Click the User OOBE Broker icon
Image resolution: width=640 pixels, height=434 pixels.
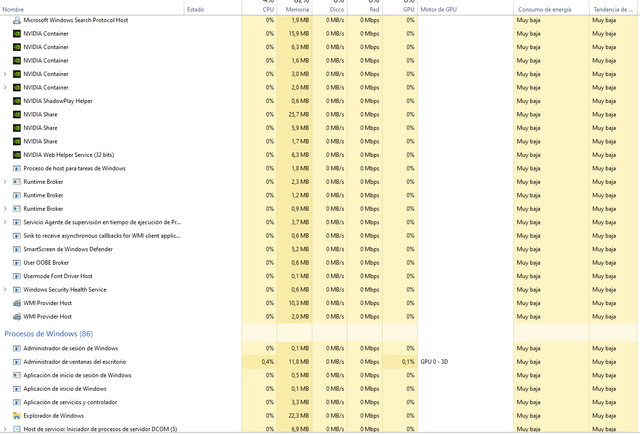(17, 263)
